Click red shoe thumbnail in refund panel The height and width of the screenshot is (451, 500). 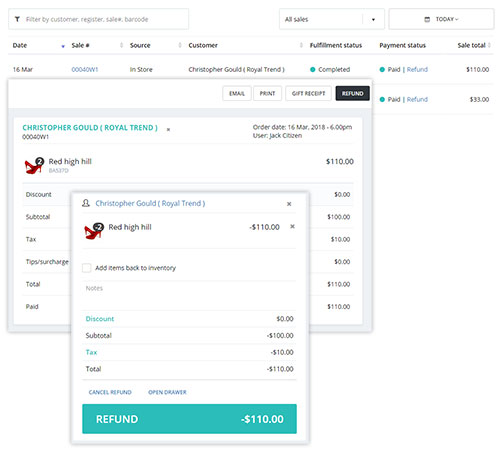pyautogui.click(x=94, y=231)
